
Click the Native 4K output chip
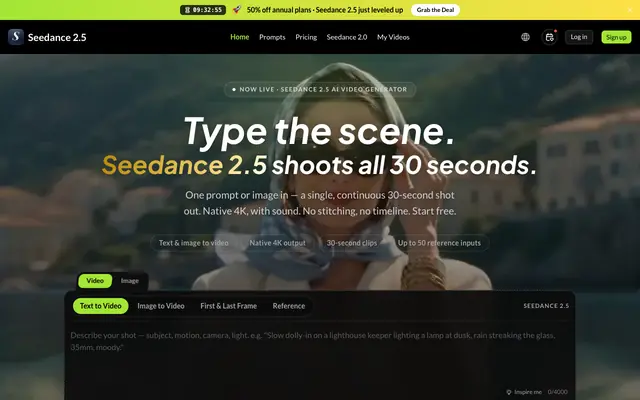pyautogui.click(x=278, y=243)
